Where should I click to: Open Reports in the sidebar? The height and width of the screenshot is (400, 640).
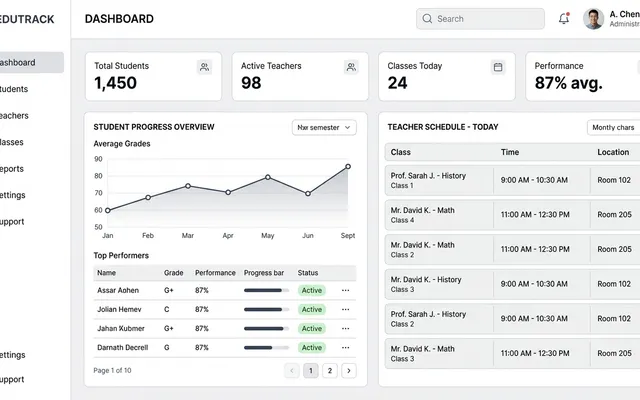[12, 169]
